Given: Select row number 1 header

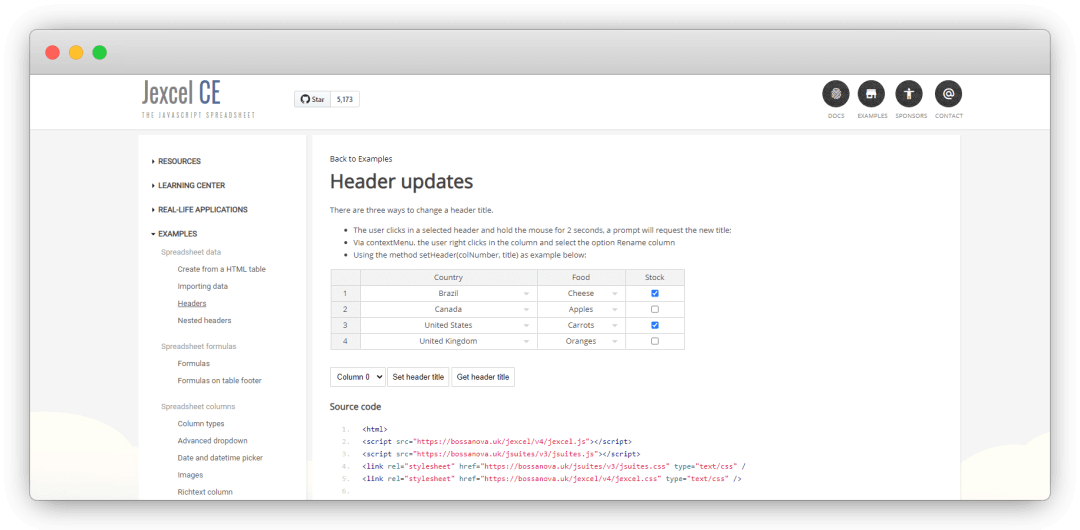Looking at the screenshot, I should tap(346, 294).
